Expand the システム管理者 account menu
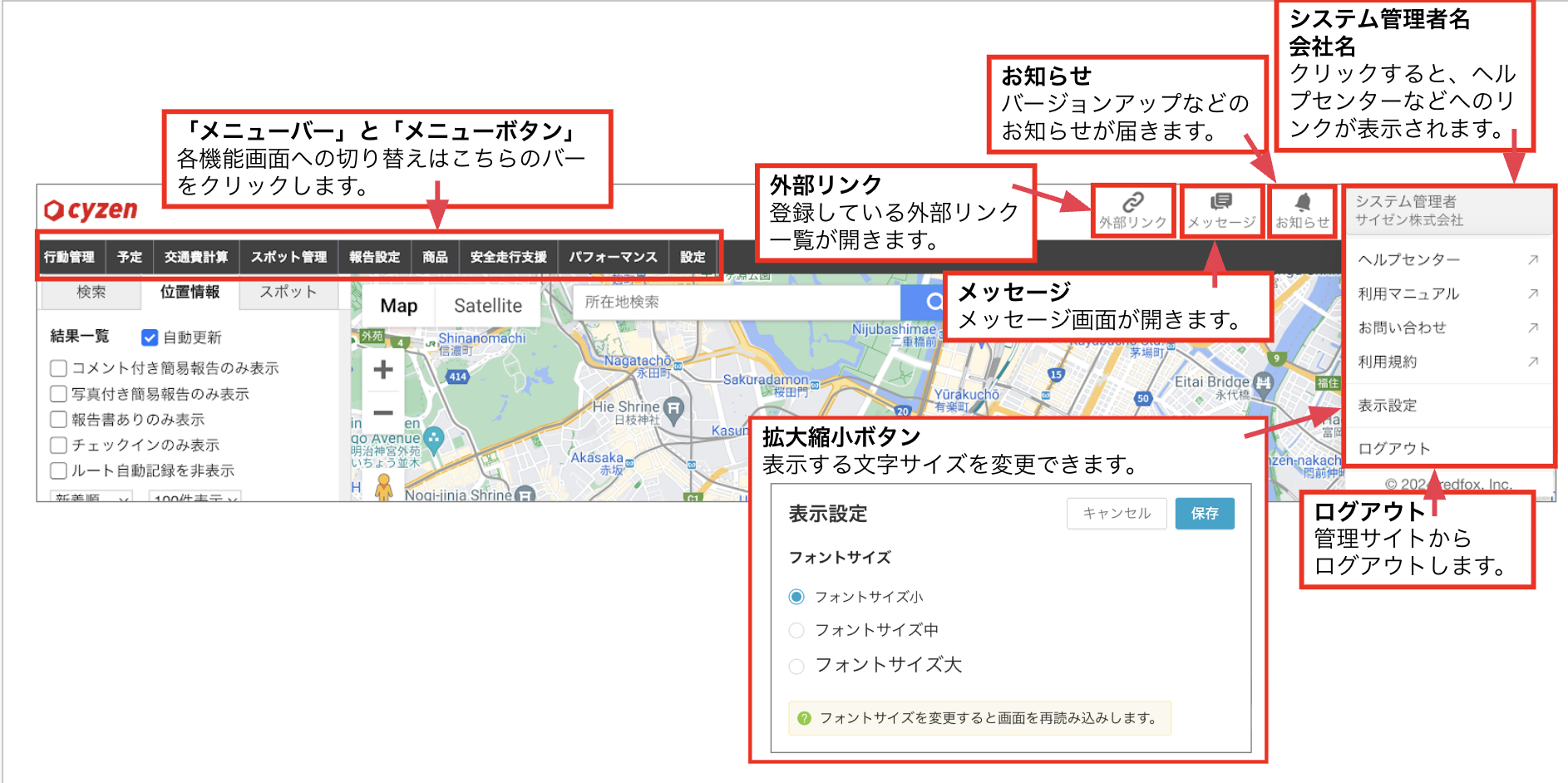 1447,210
